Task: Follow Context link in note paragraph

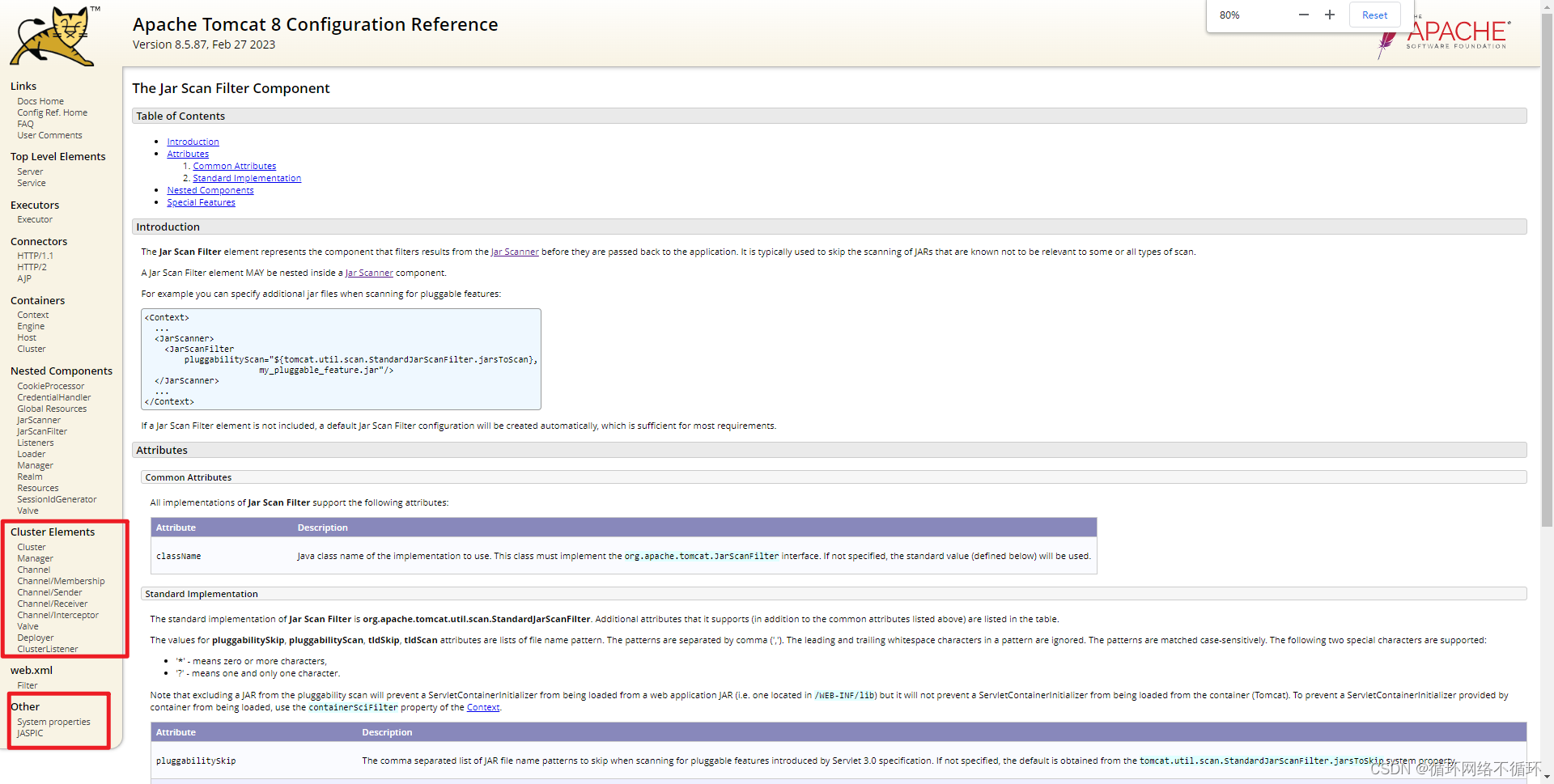Action: 483,707
